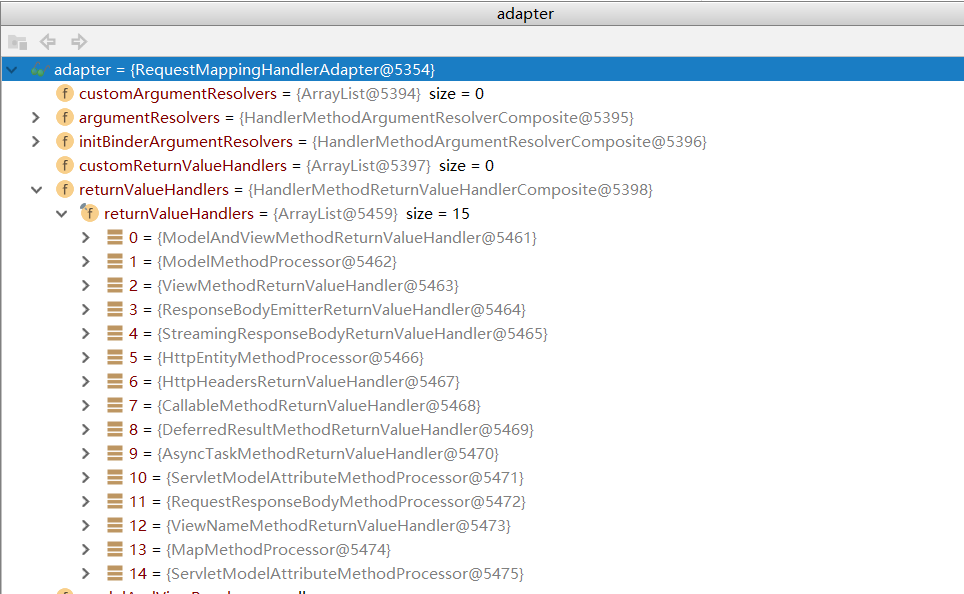964x594 pixels.
Task: Select MapMethodProcessor@5474 value text
Action: pyautogui.click(x=278, y=549)
